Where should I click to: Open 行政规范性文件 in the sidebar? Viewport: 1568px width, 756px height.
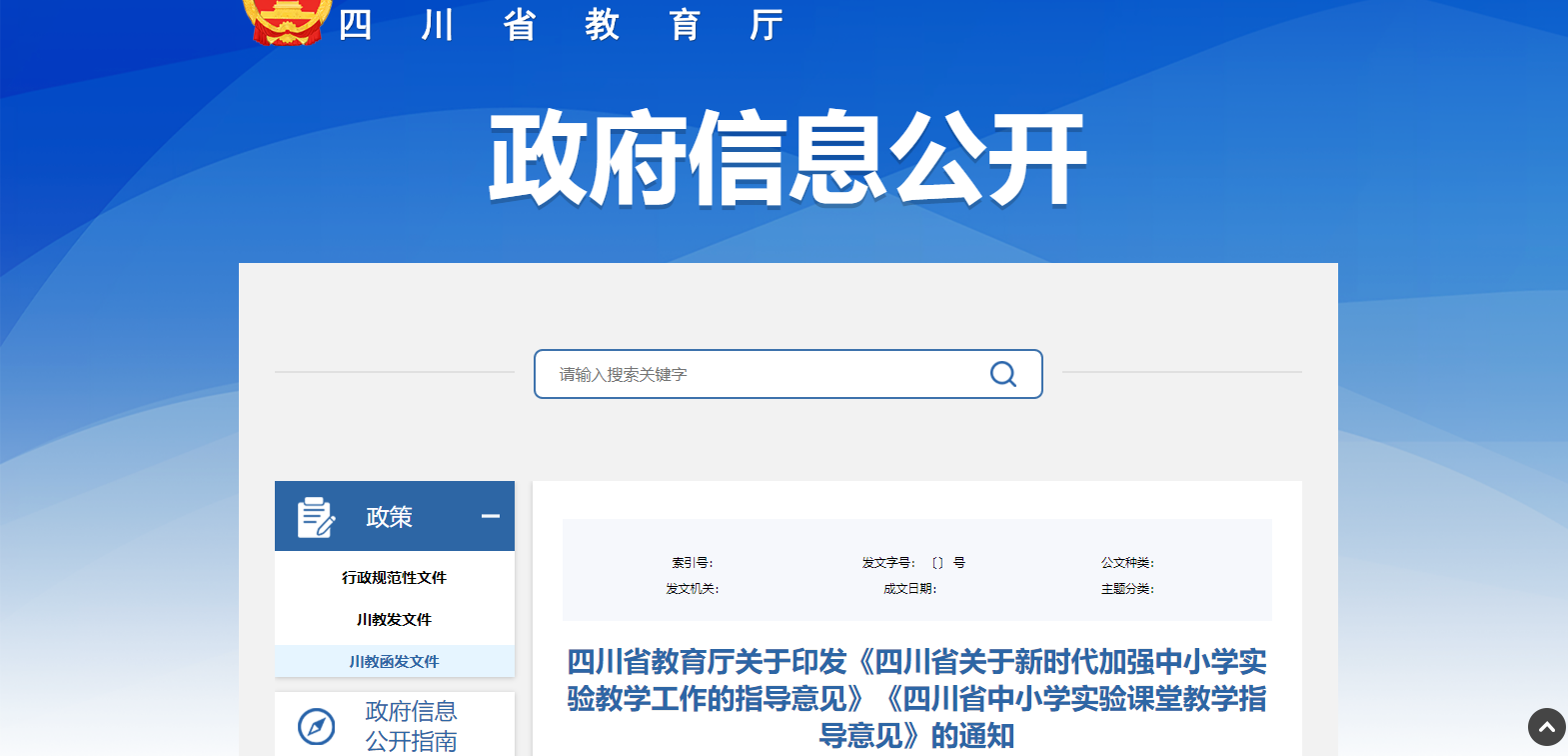click(394, 578)
